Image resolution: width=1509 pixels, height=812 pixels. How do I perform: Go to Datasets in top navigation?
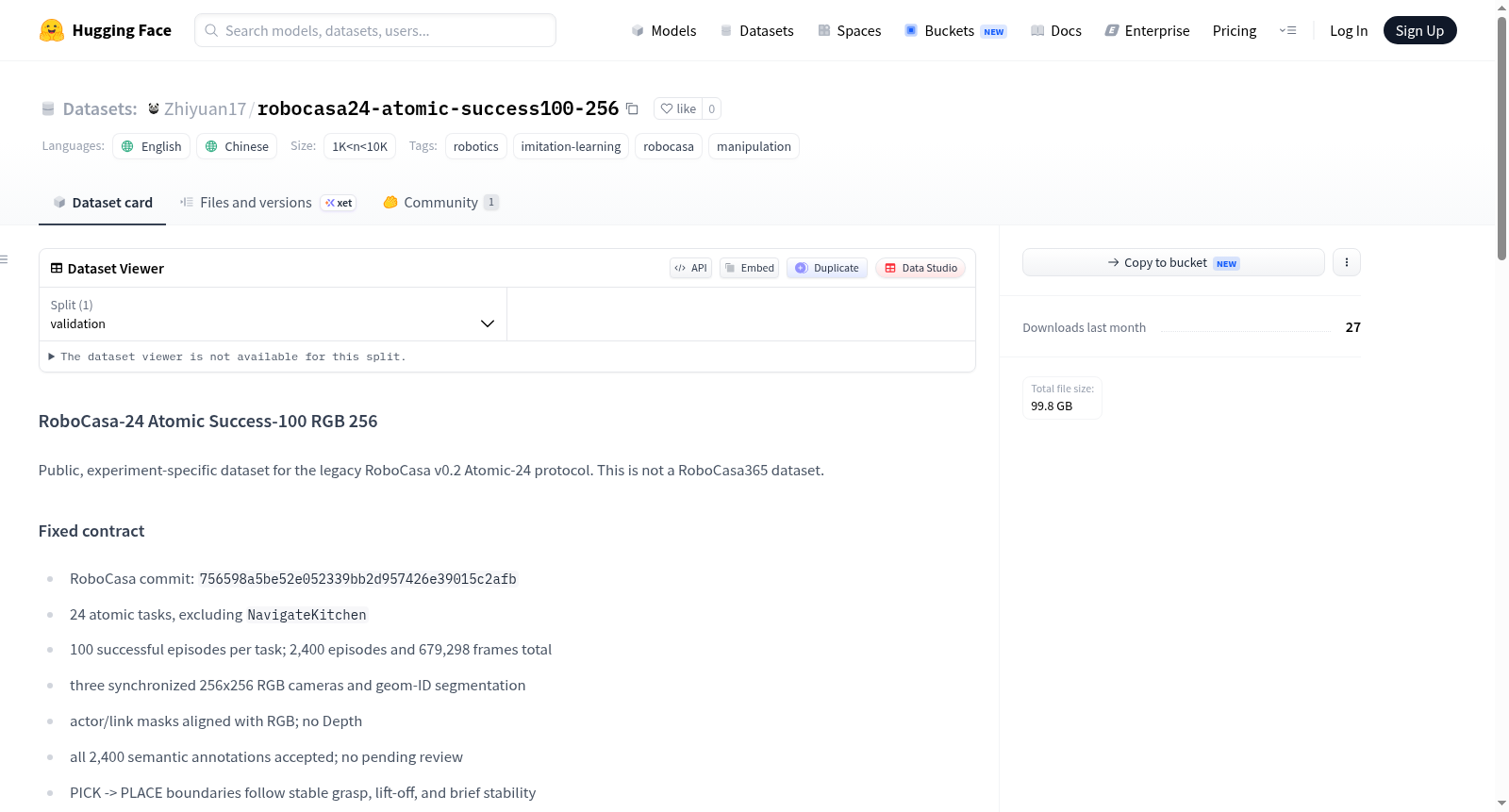(x=756, y=30)
